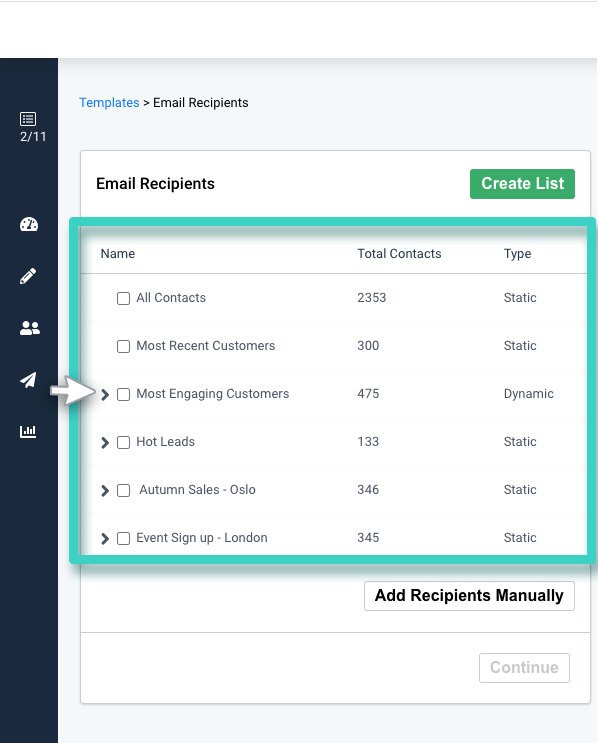
Task: Expand the Most Engaging Customers row chevron
Action: coord(105,394)
